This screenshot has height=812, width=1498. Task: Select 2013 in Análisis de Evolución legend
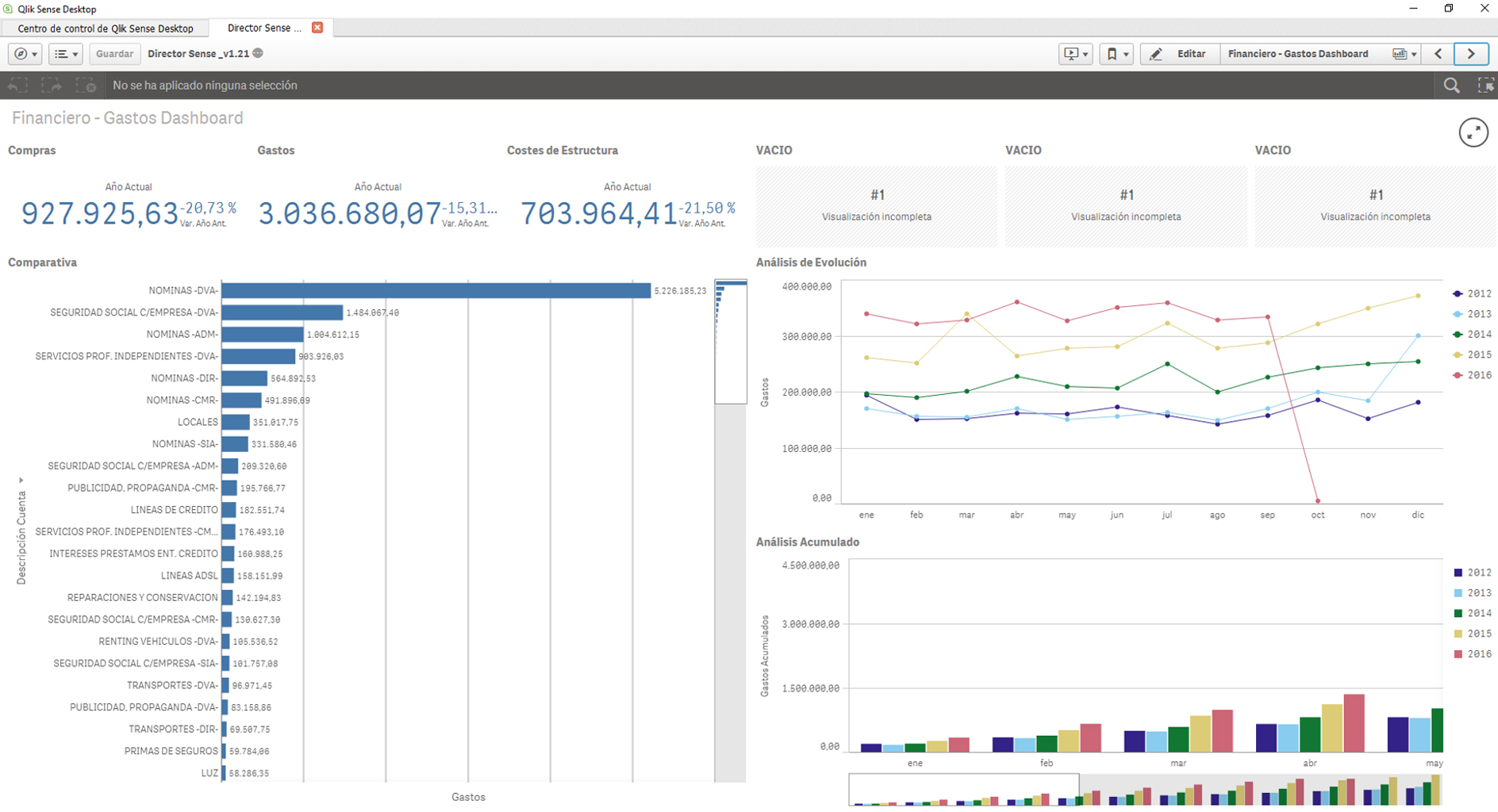coord(1473,314)
